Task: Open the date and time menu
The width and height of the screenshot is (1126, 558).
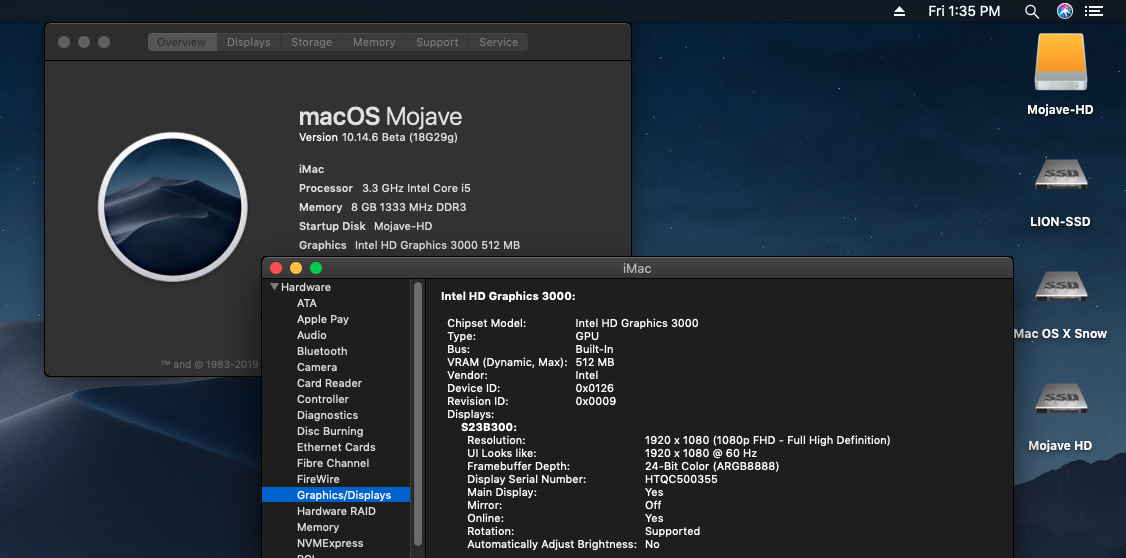Action: (964, 11)
